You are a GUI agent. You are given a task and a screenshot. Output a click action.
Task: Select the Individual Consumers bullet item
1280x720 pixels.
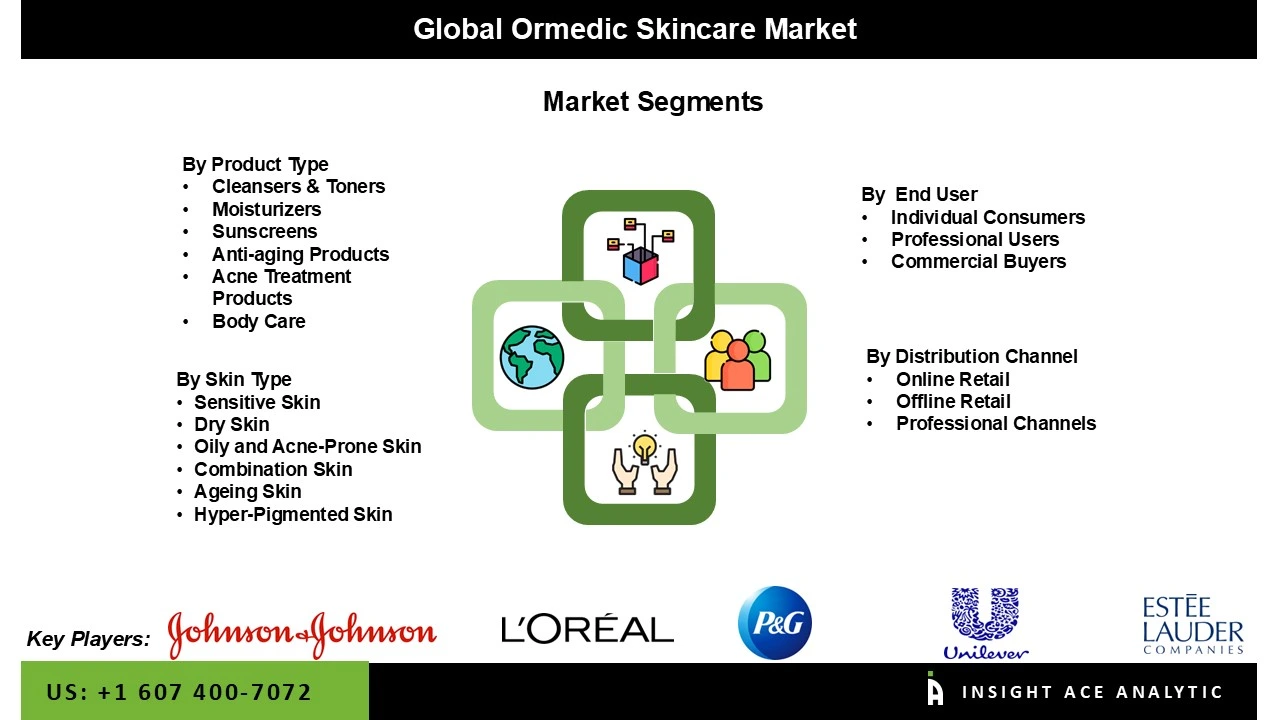(x=988, y=217)
